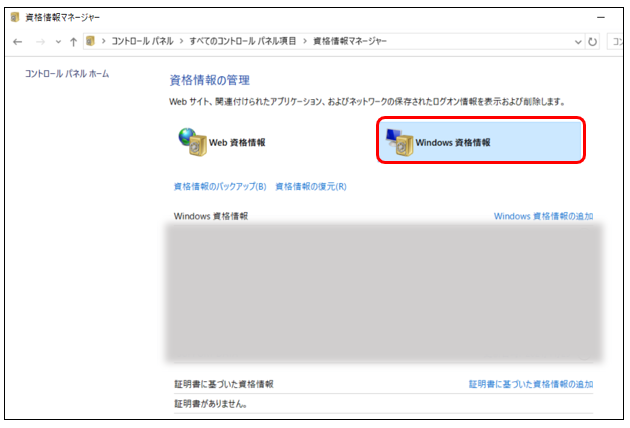
Task: Open コントロール パネル ホーム link
Action: pyautogui.click(x=67, y=74)
